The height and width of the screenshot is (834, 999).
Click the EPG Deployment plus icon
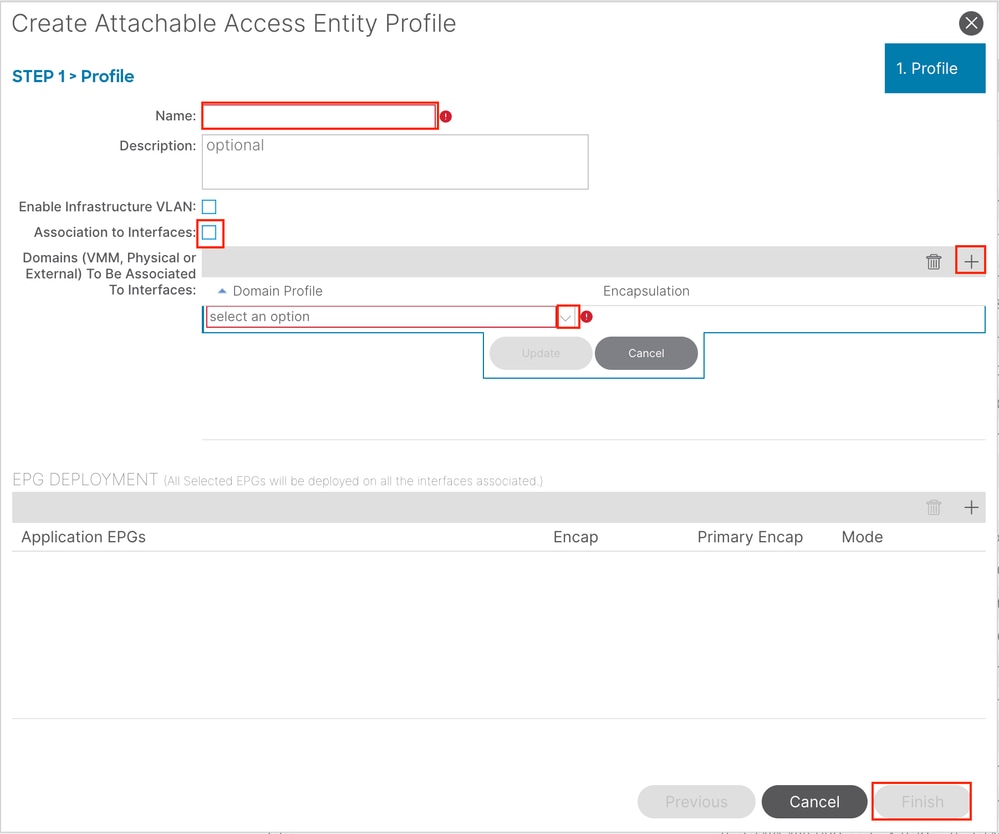[971, 507]
